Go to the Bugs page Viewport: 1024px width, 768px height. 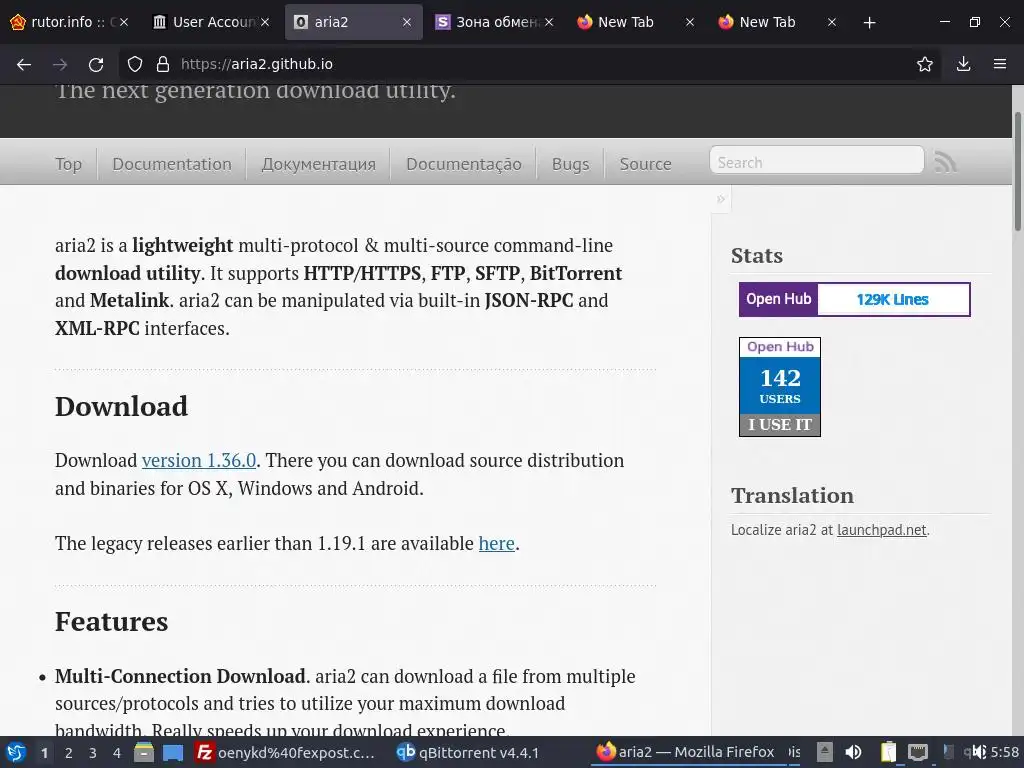(570, 163)
